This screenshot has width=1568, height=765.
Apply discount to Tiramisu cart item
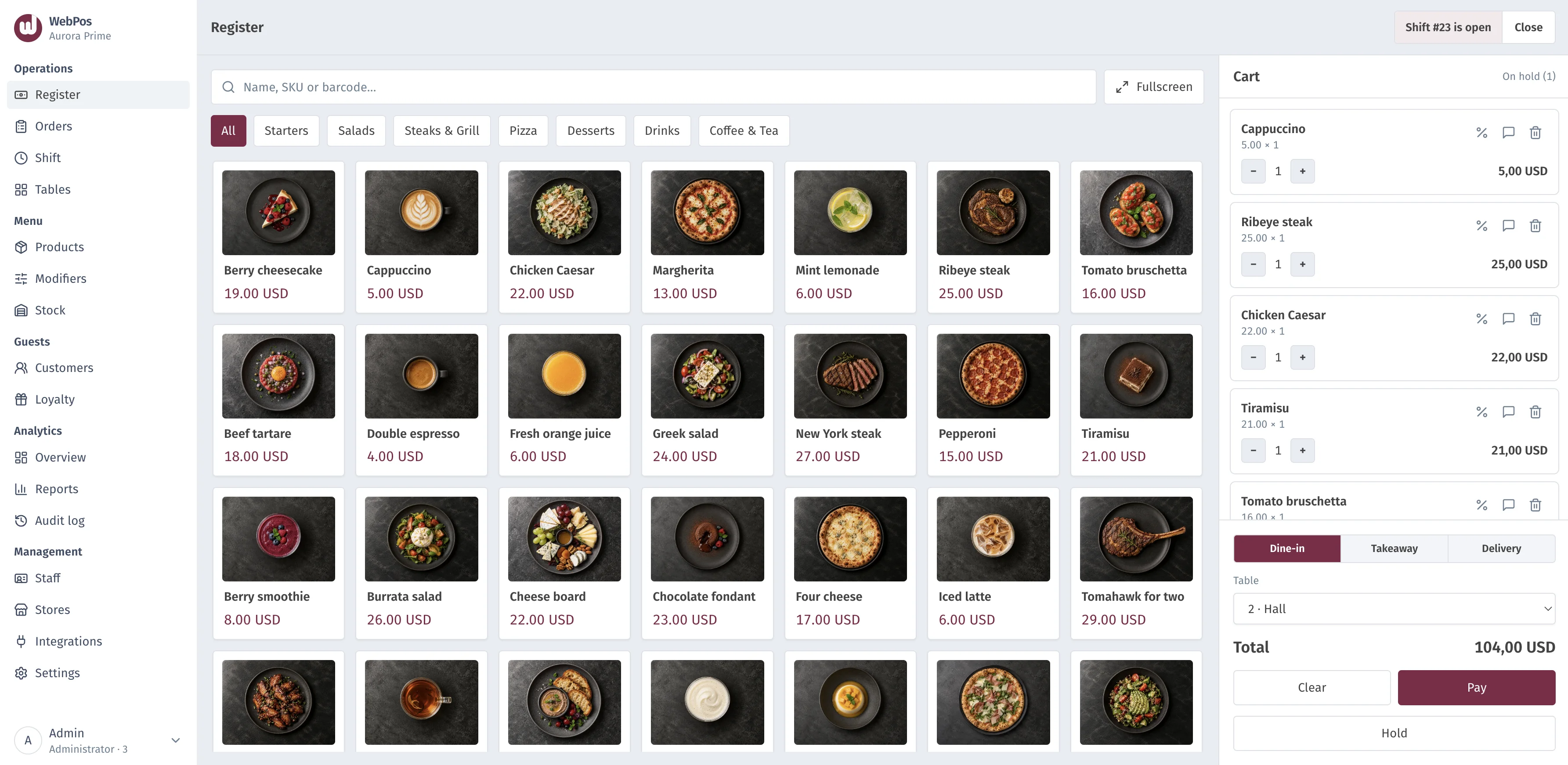(1481, 412)
